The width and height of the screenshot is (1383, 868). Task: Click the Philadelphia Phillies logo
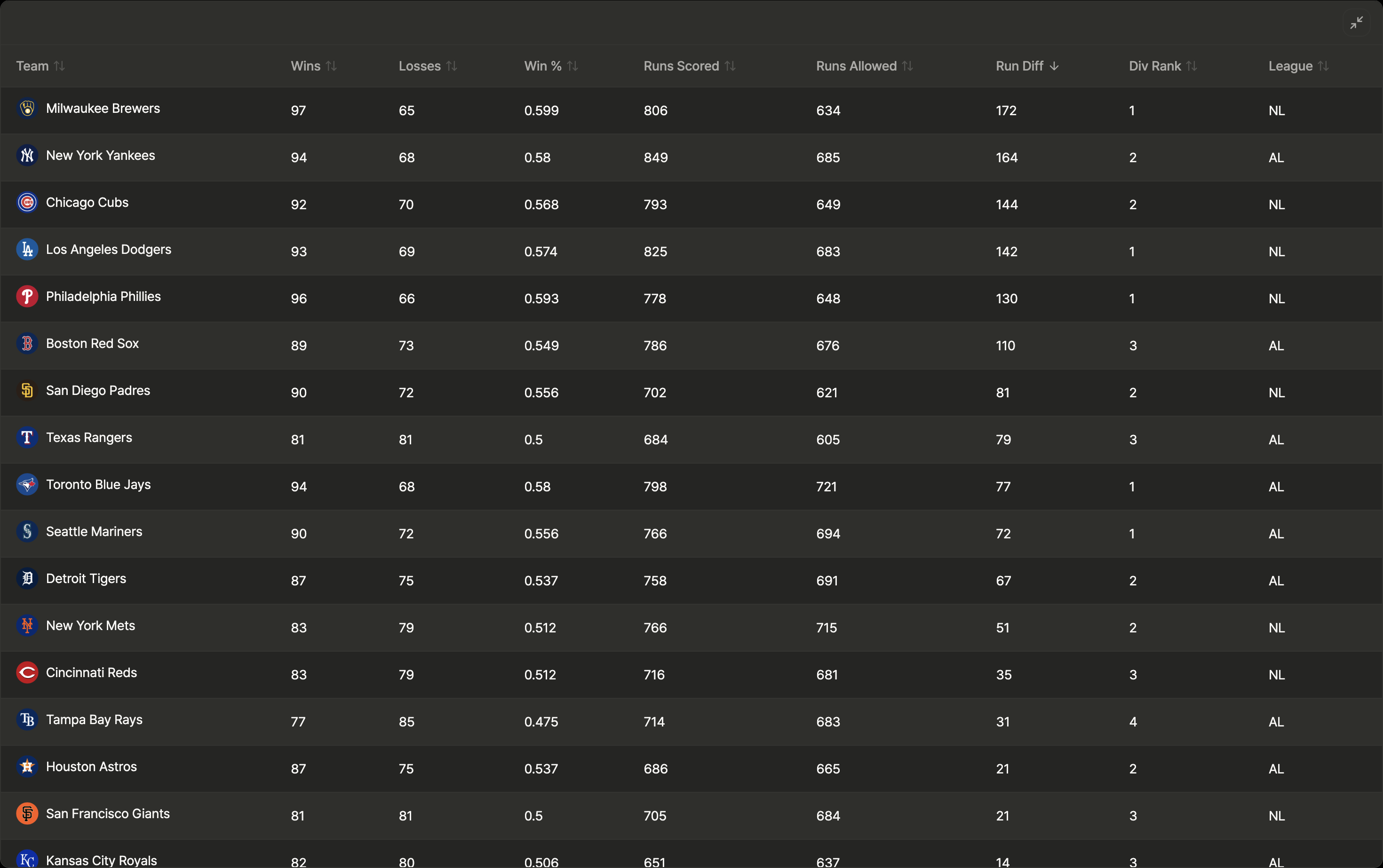click(27, 297)
